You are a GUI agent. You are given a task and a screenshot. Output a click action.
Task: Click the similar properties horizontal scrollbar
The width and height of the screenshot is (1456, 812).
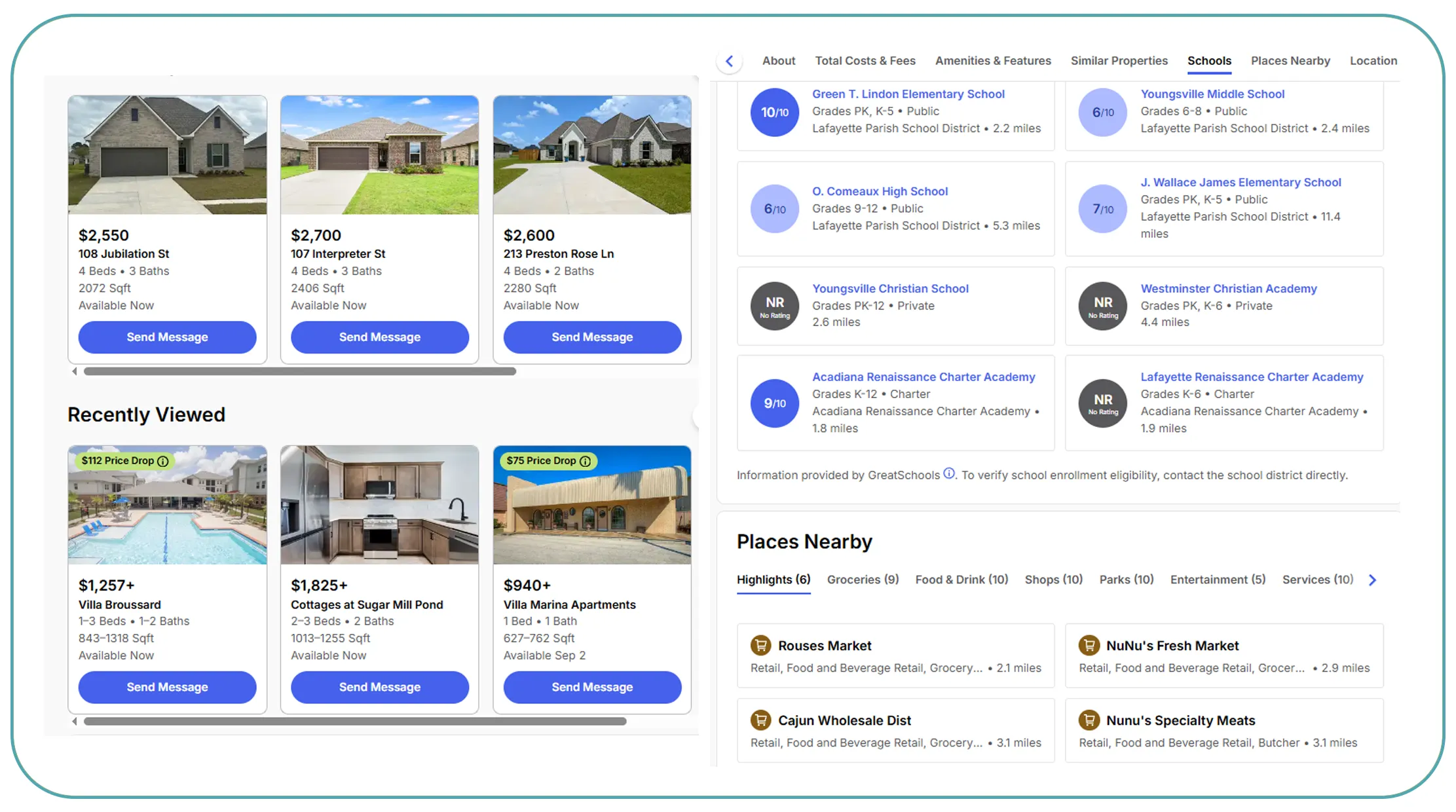(300, 371)
